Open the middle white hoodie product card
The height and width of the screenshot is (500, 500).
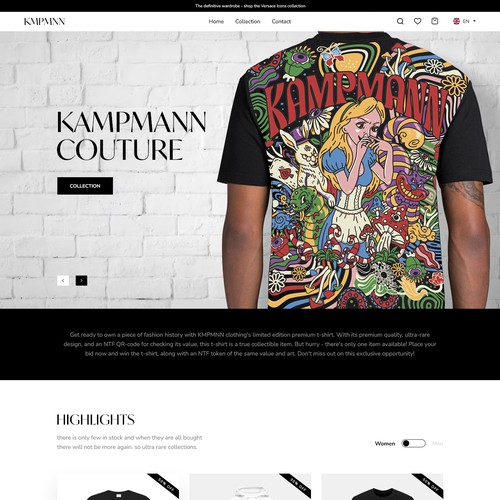tap(250, 487)
